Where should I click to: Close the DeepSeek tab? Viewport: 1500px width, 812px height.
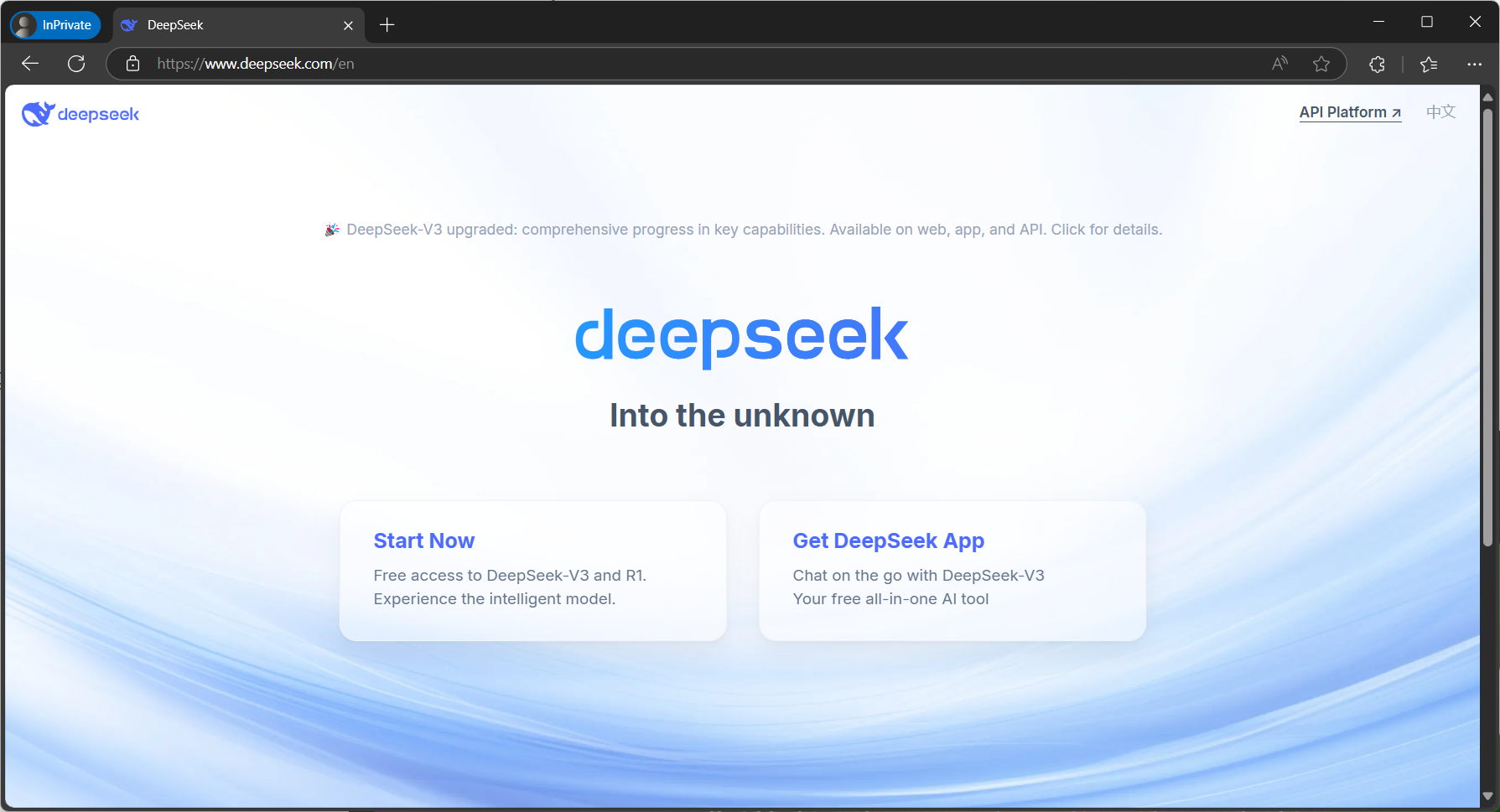point(348,25)
